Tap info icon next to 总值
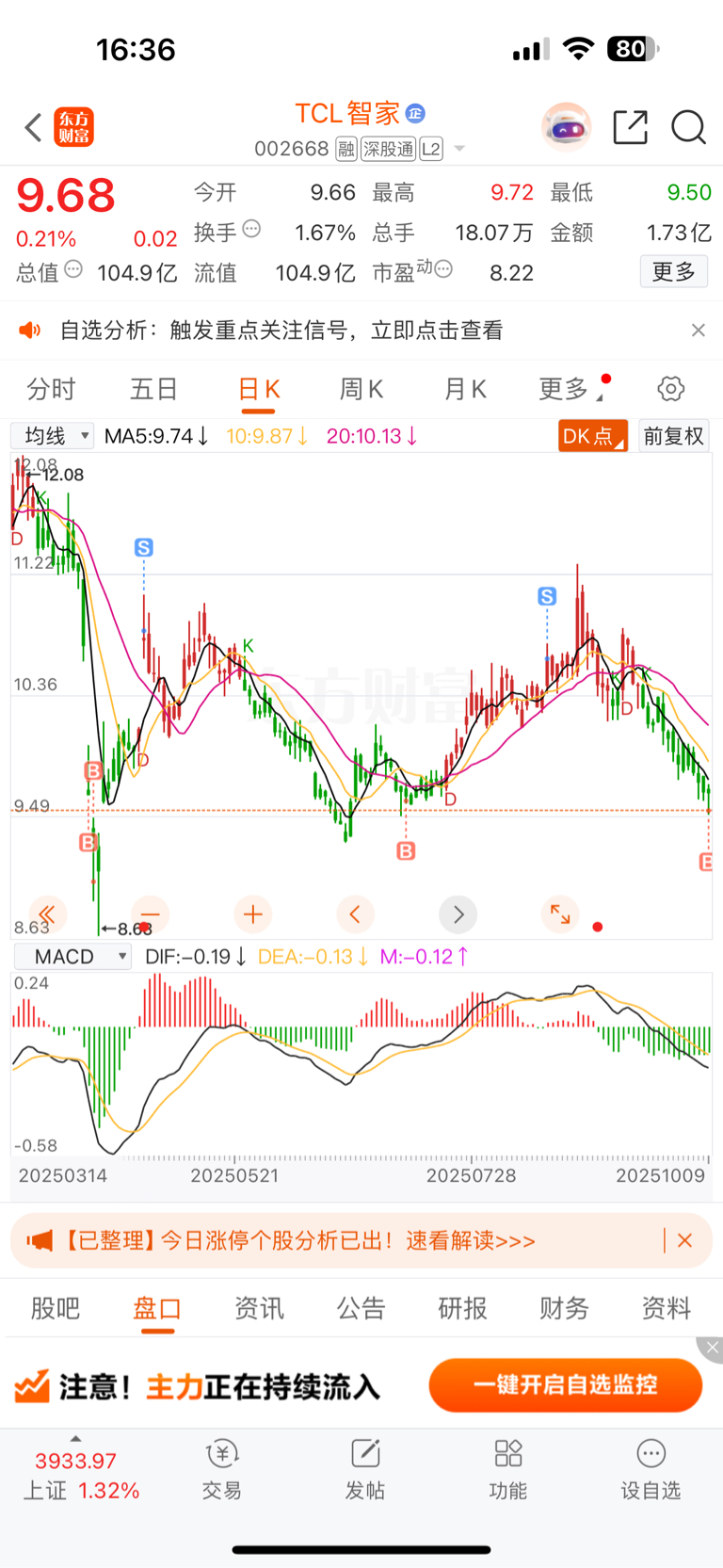Image resolution: width=723 pixels, height=1568 pixels. 73,269
